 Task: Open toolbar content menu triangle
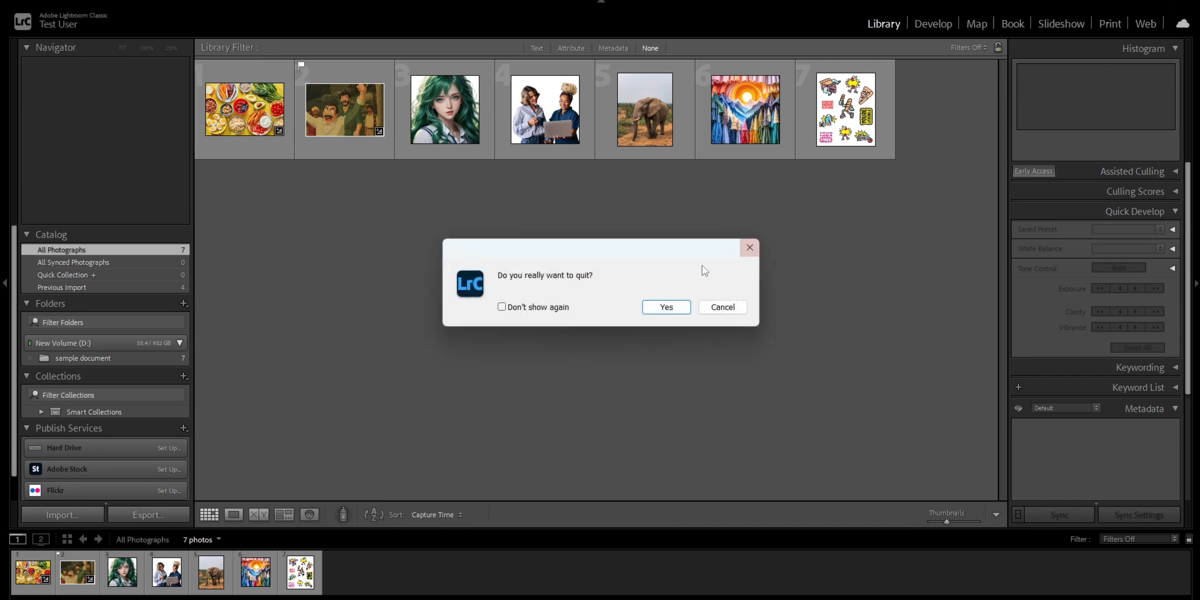point(996,514)
